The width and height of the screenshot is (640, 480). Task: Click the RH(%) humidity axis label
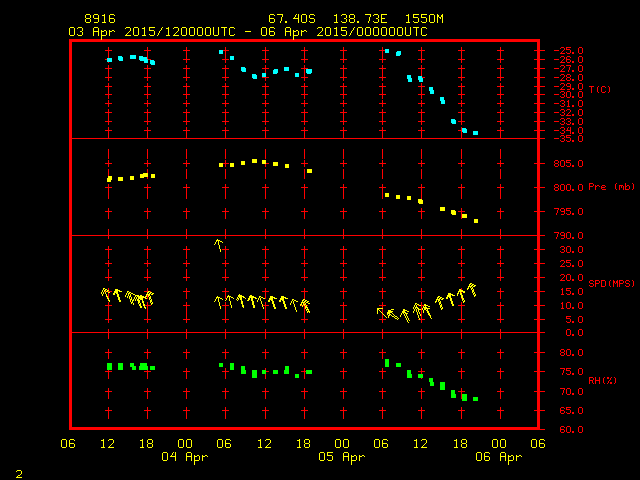coord(602,381)
